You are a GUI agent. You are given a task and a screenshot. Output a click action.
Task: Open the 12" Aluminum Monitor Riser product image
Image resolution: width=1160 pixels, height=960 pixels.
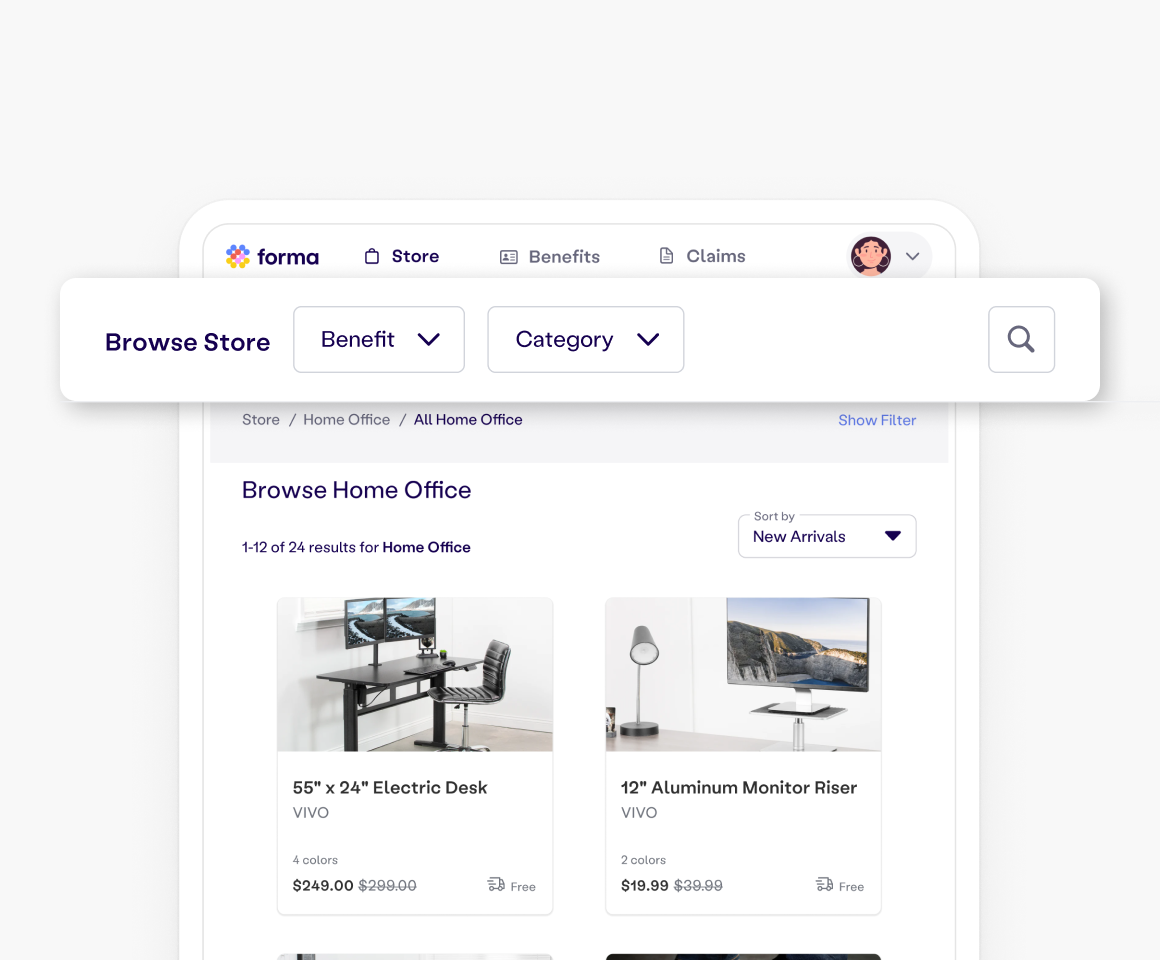pyautogui.click(x=743, y=675)
